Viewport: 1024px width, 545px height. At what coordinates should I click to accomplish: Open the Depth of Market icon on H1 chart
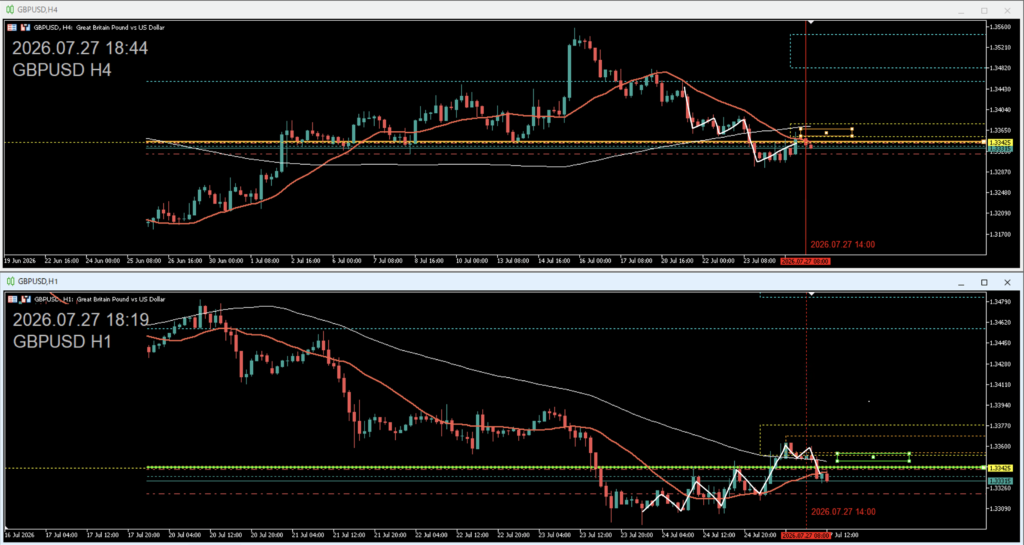pos(12,299)
